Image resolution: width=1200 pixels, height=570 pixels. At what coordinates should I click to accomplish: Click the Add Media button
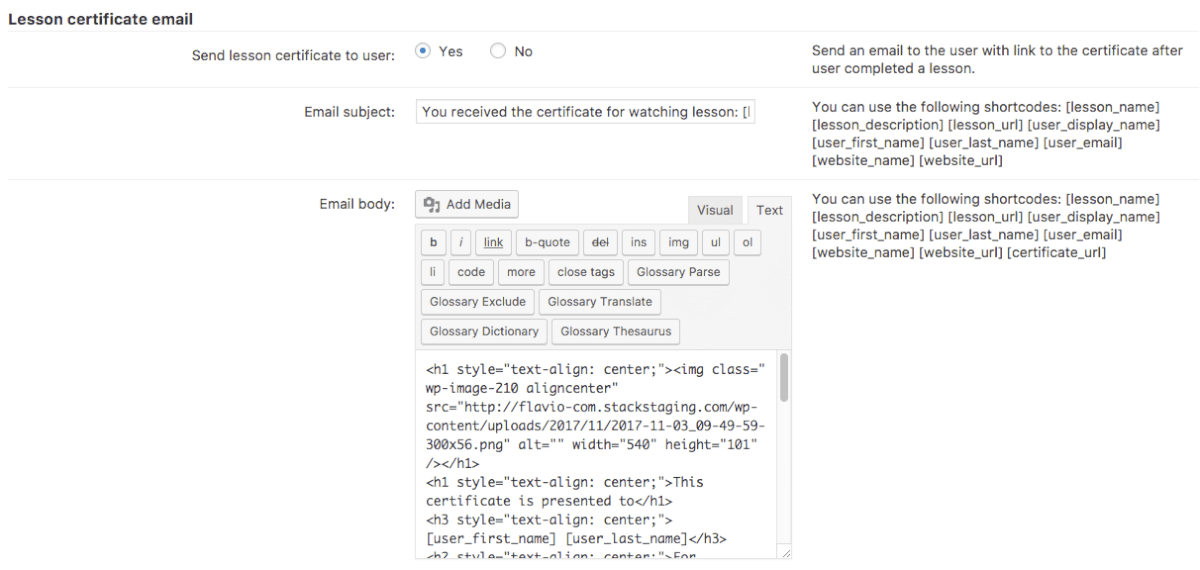[467, 204]
